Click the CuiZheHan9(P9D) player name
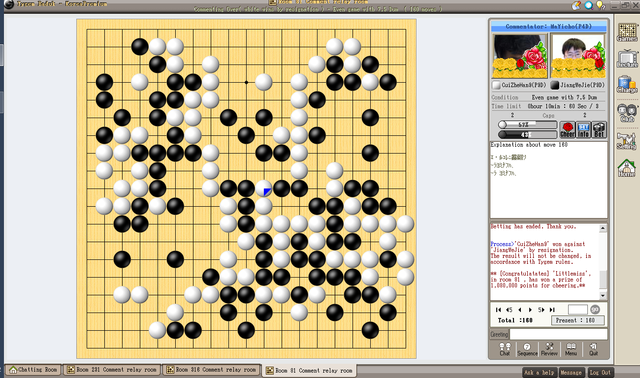 pos(523,85)
